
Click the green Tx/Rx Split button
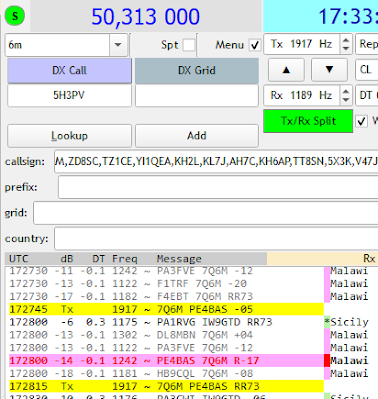click(308, 121)
